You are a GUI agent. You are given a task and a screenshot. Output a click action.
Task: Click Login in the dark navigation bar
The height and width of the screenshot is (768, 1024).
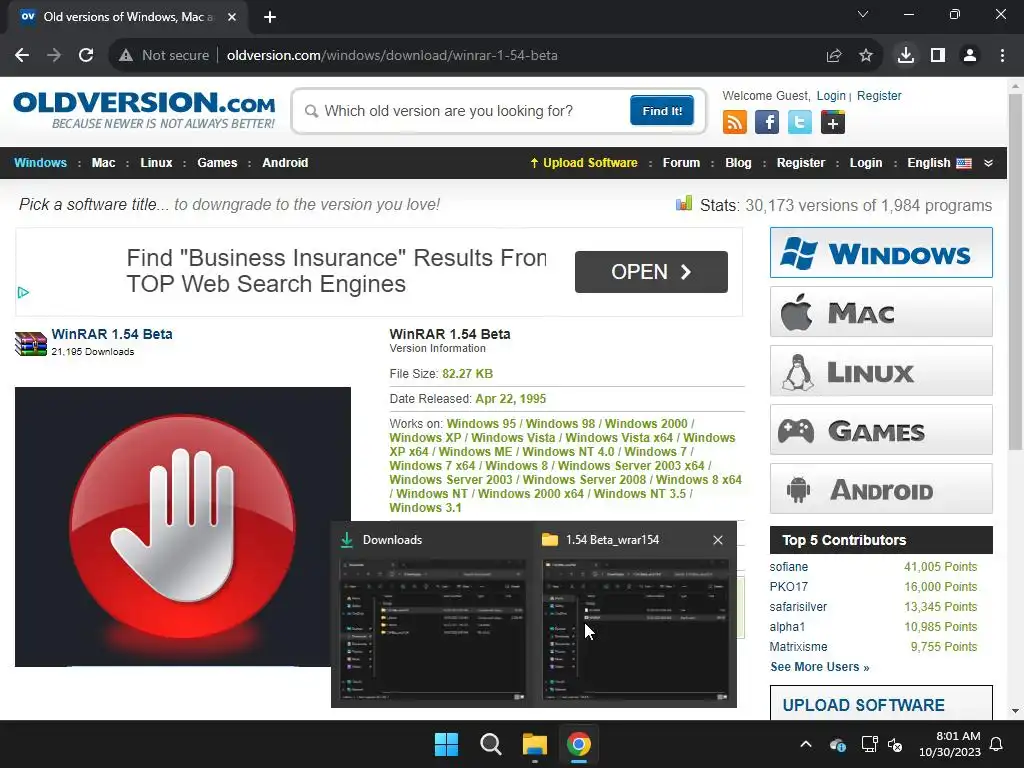[x=865, y=163]
